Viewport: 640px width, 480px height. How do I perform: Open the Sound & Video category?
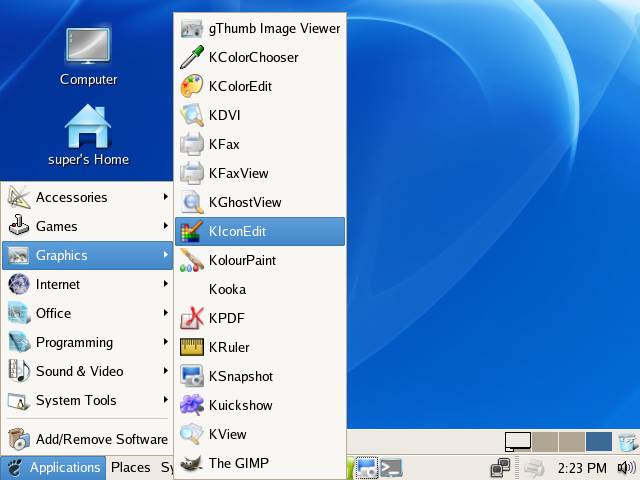click(x=87, y=371)
